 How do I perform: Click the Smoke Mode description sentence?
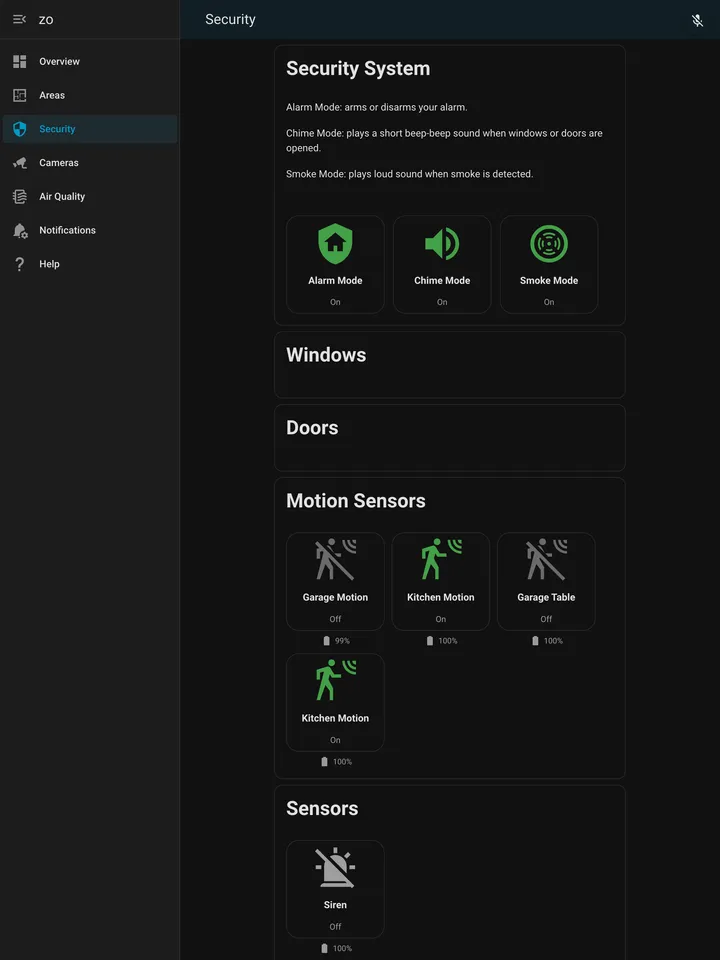(410, 174)
